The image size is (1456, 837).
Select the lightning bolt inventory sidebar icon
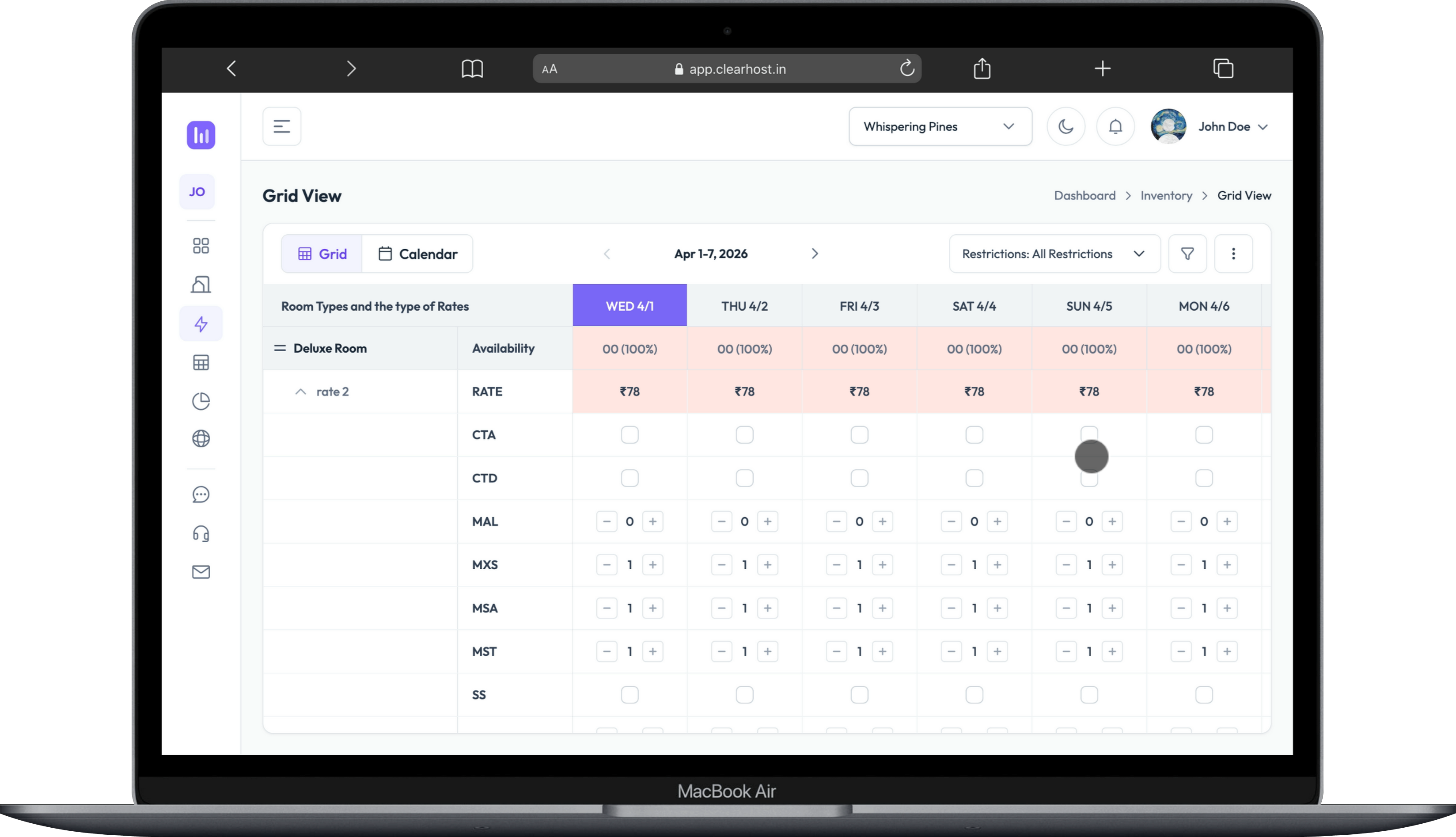(x=201, y=323)
